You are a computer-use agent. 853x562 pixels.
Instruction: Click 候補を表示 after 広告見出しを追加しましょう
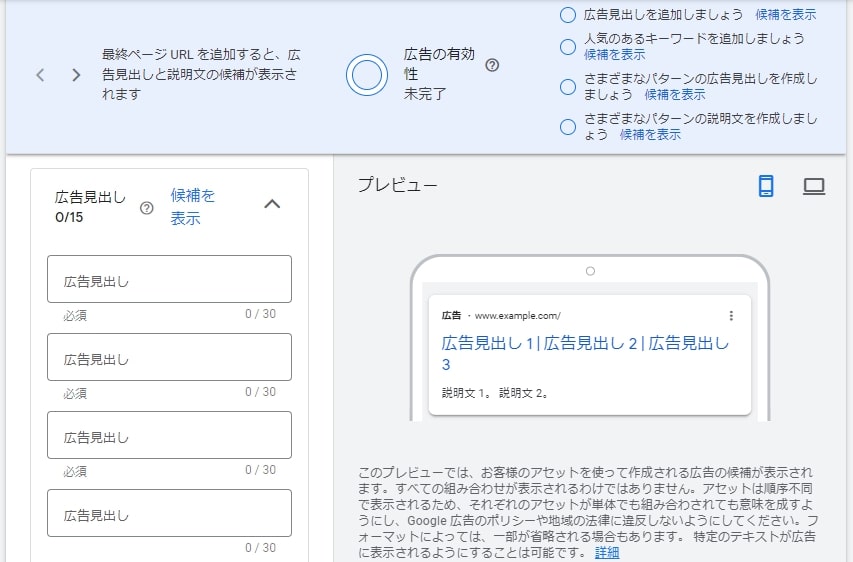click(x=786, y=15)
